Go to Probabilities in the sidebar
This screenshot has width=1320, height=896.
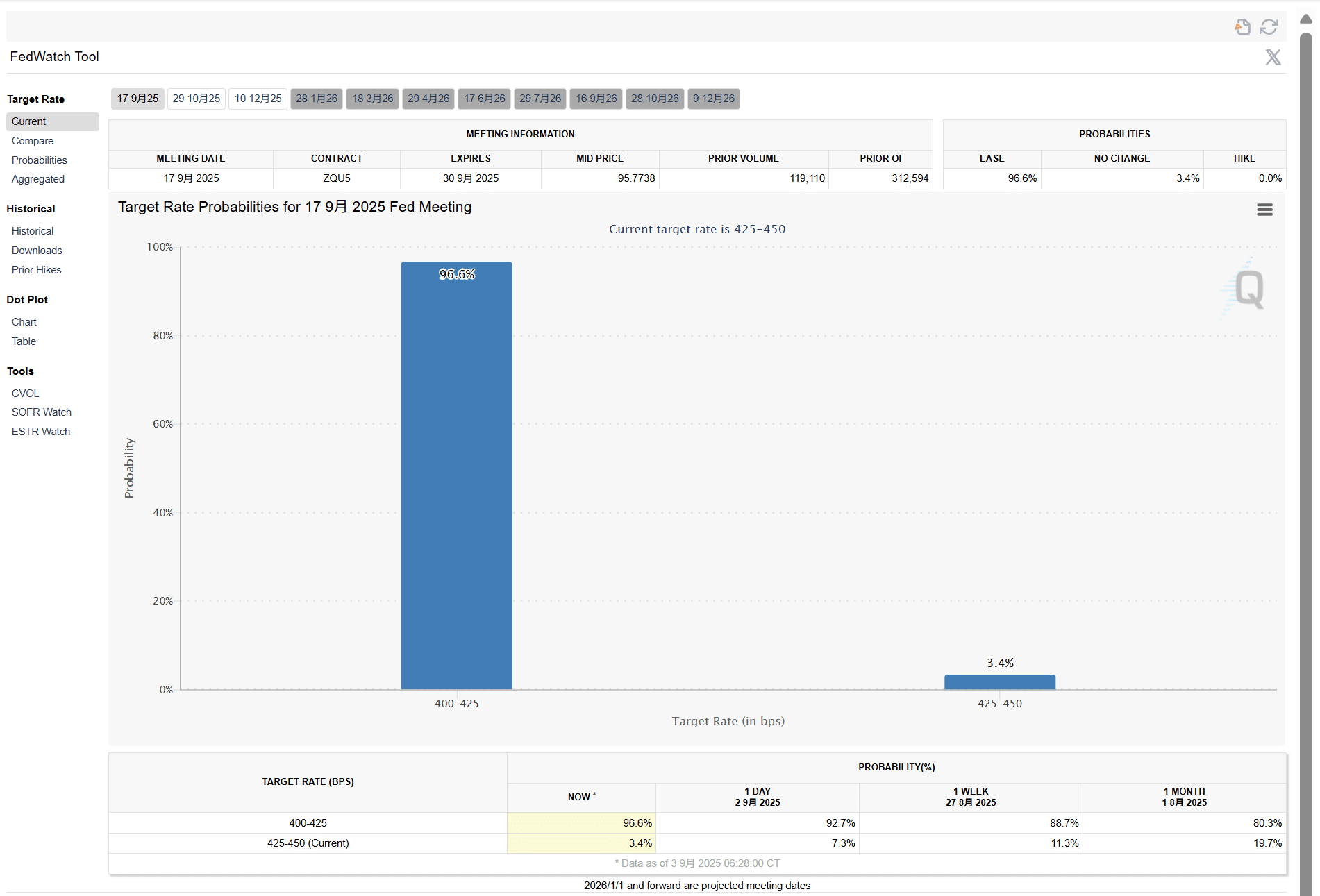pos(40,160)
